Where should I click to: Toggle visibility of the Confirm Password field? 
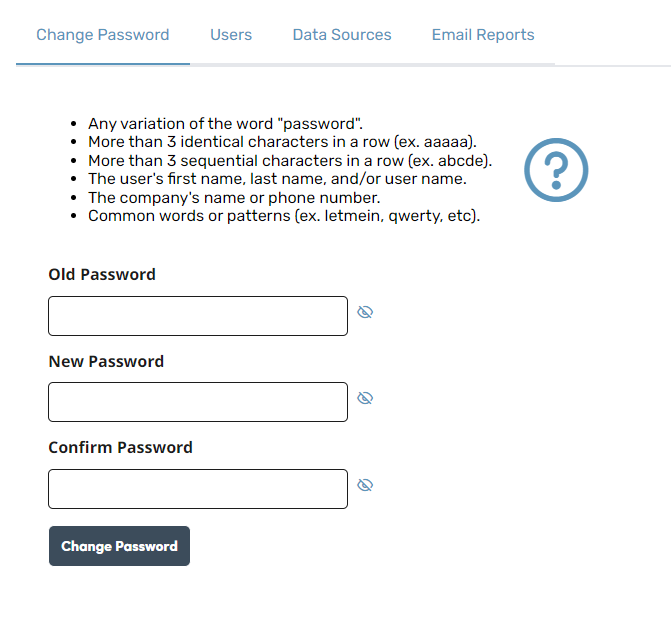(x=365, y=485)
